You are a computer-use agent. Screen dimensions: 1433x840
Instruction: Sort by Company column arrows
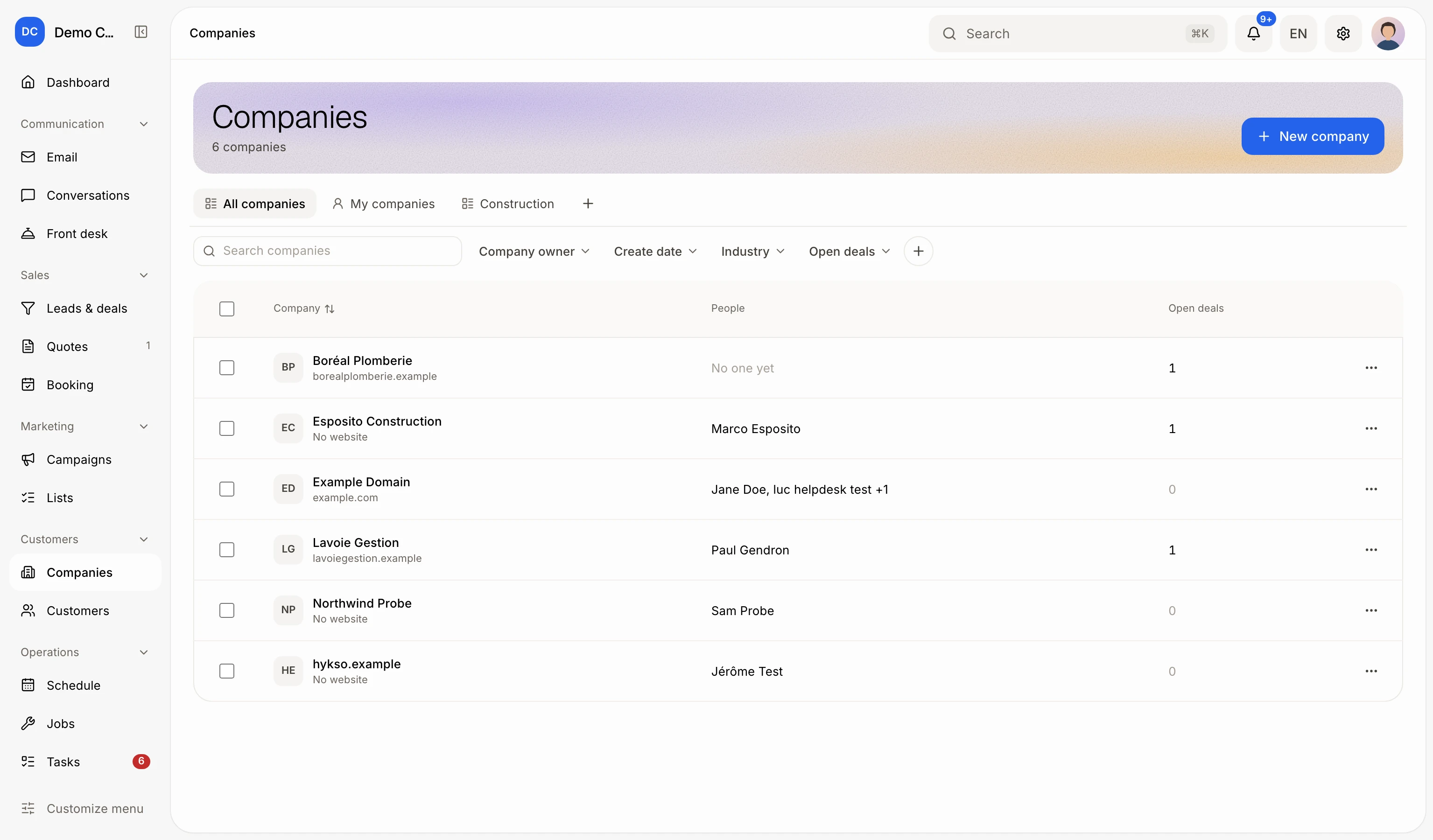tap(330, 308)
